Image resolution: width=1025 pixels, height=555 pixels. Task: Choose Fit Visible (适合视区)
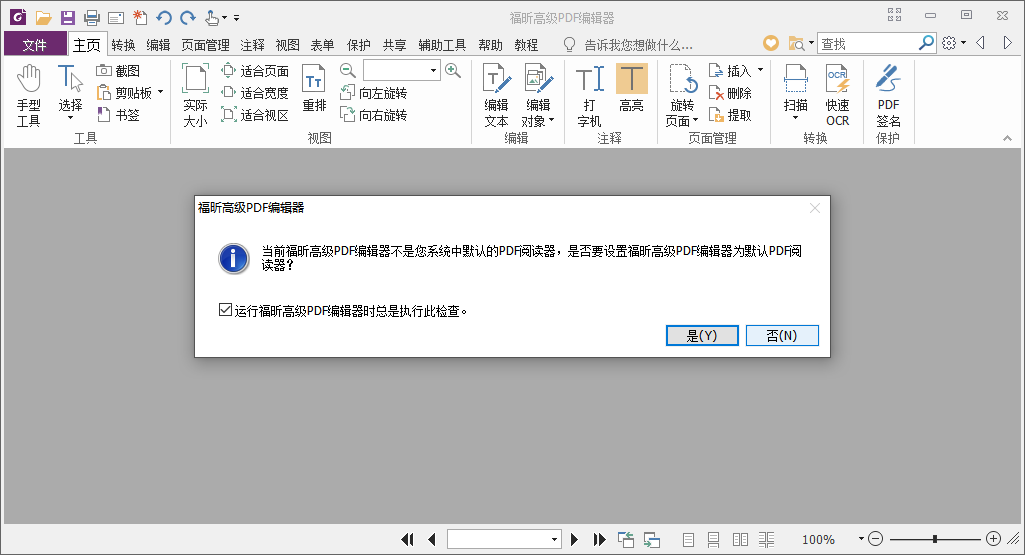click(x=255, y=115)
